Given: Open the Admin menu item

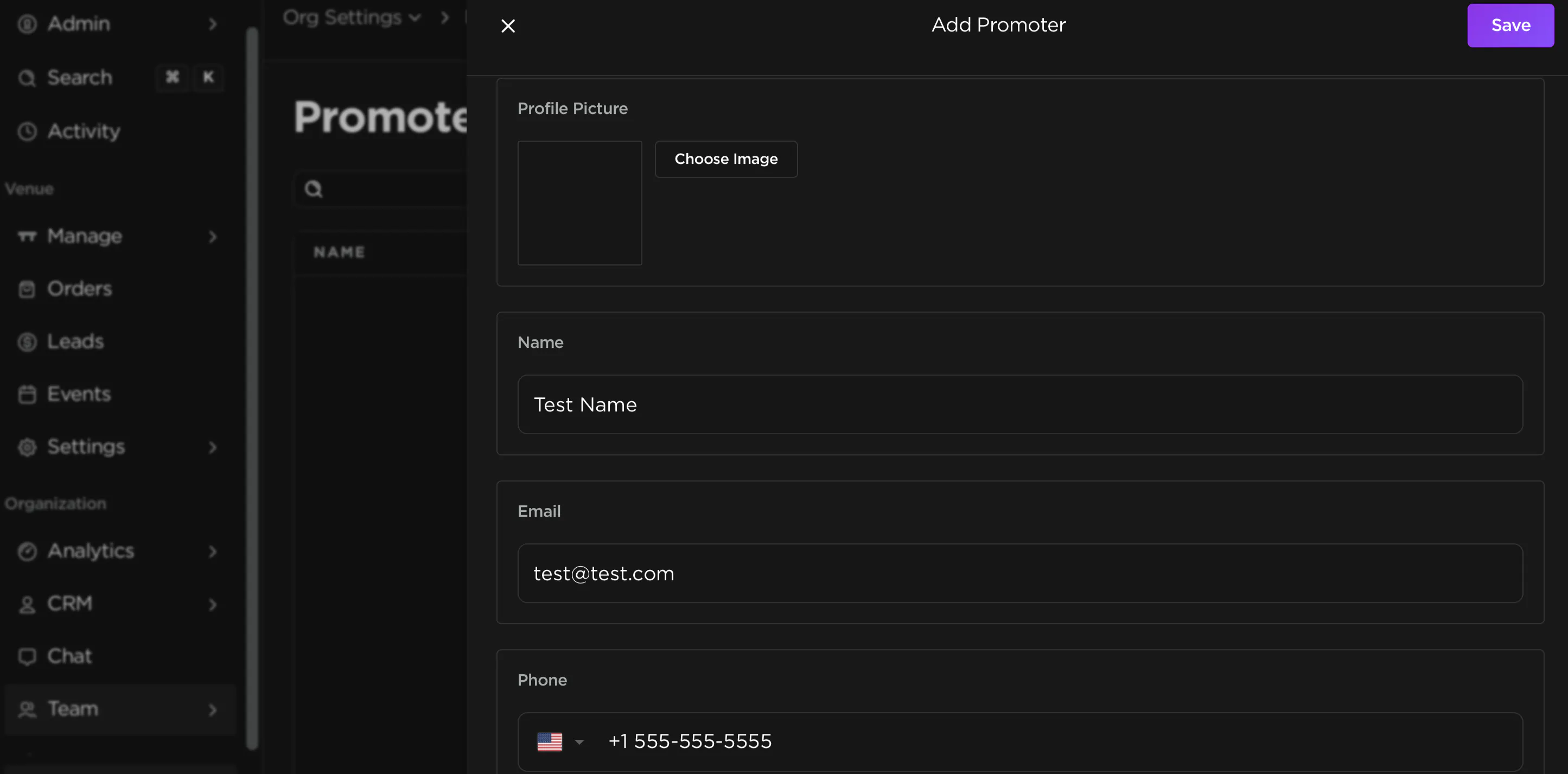Looking at the screenshot, I should click(x=79, y=24).
